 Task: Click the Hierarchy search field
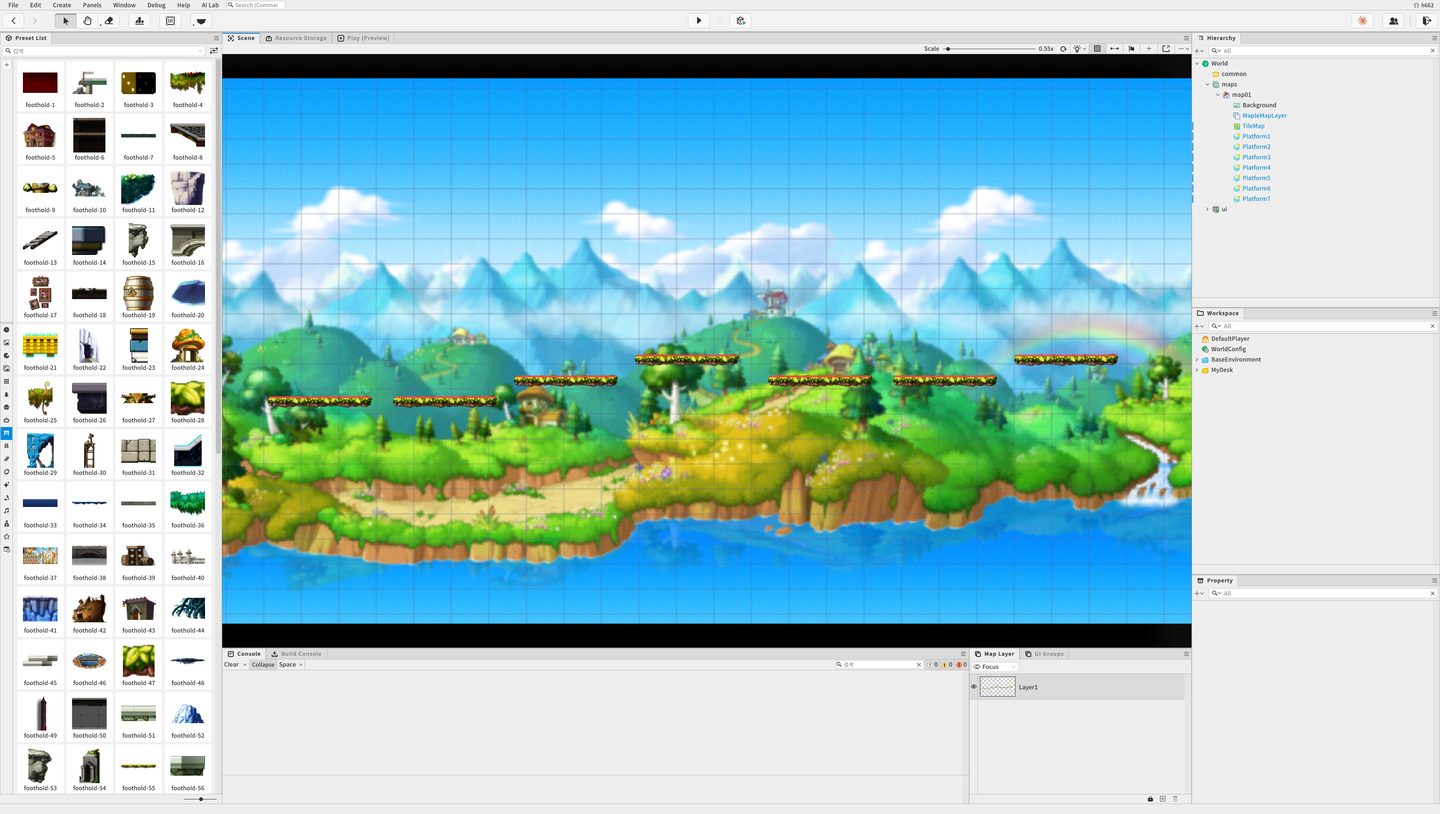[1323, 50]
